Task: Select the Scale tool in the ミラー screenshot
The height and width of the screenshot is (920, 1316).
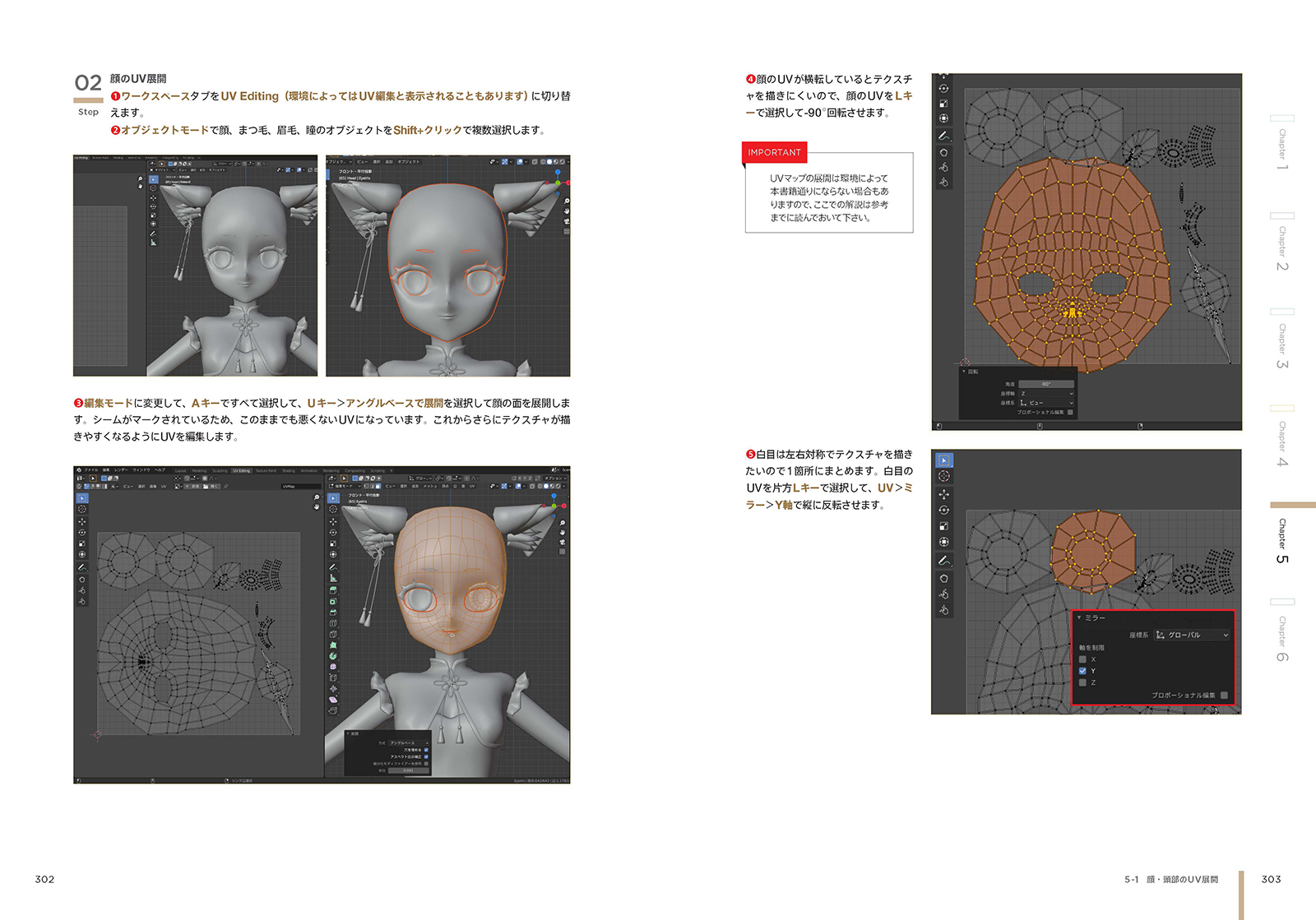Action: pos(944,526)
